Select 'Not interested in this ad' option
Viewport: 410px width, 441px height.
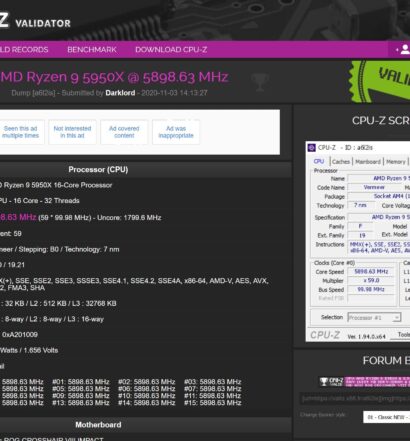(x=72, y=132)
